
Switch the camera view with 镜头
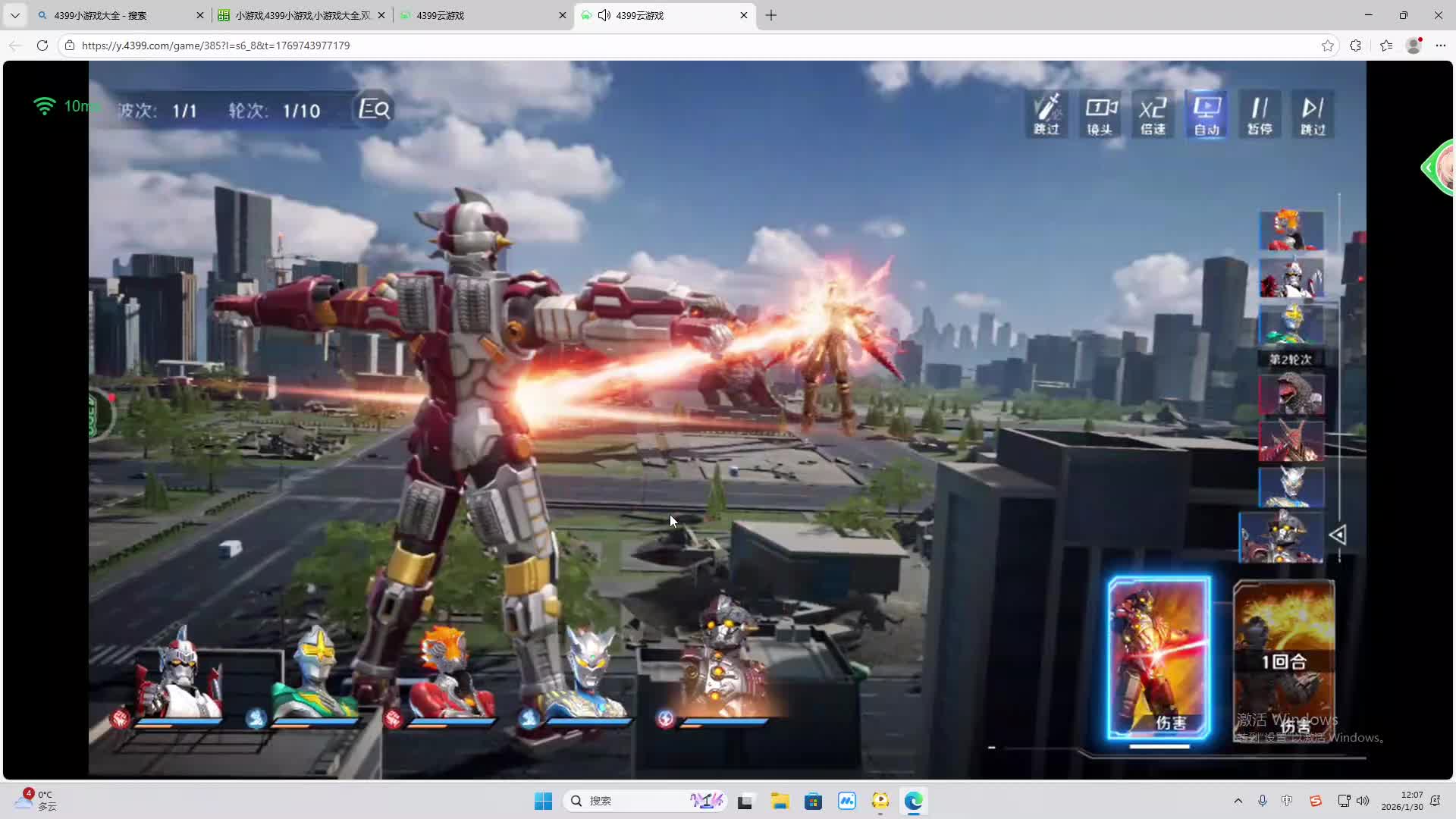click(x=1100, y=115)
